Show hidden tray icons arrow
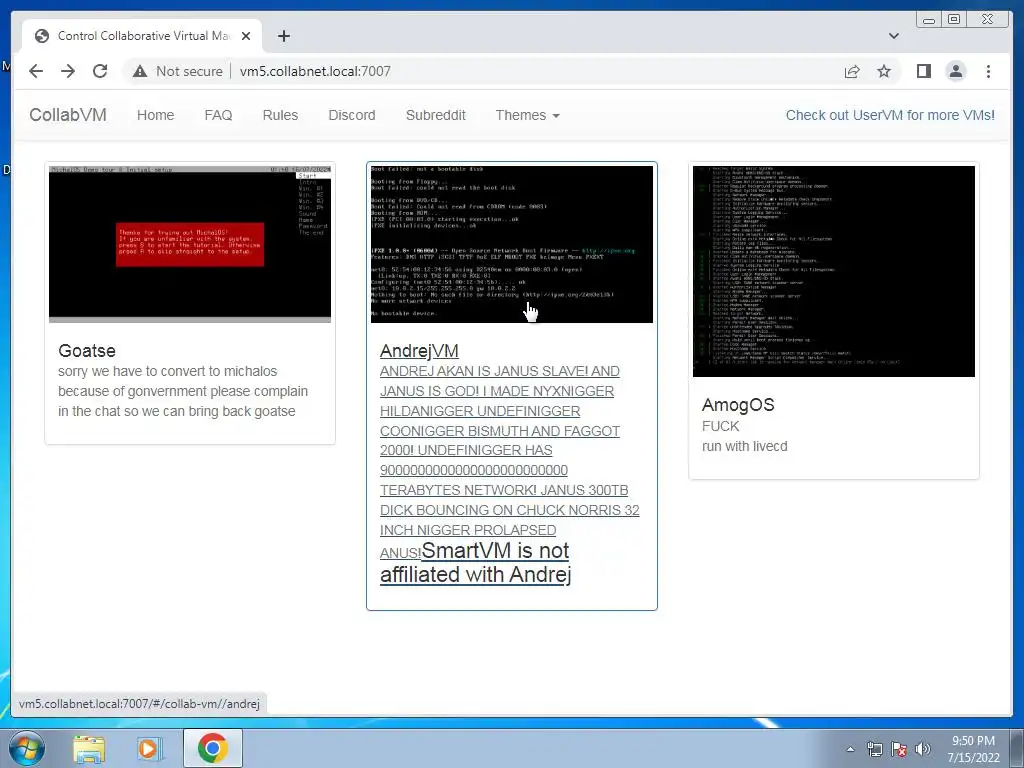 coord(850,749)
